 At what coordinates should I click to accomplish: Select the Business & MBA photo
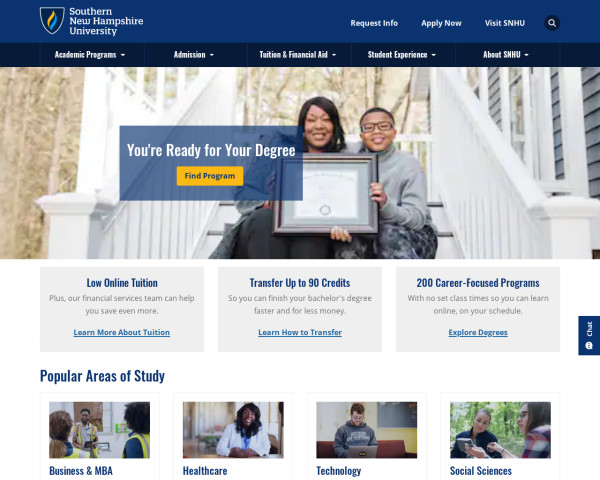point(99,430)
